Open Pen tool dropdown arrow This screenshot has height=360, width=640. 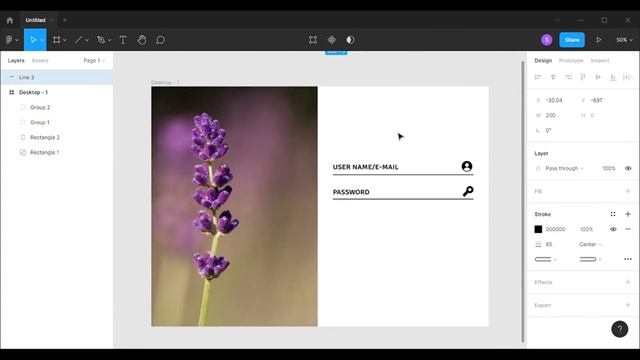coord(109,40)
